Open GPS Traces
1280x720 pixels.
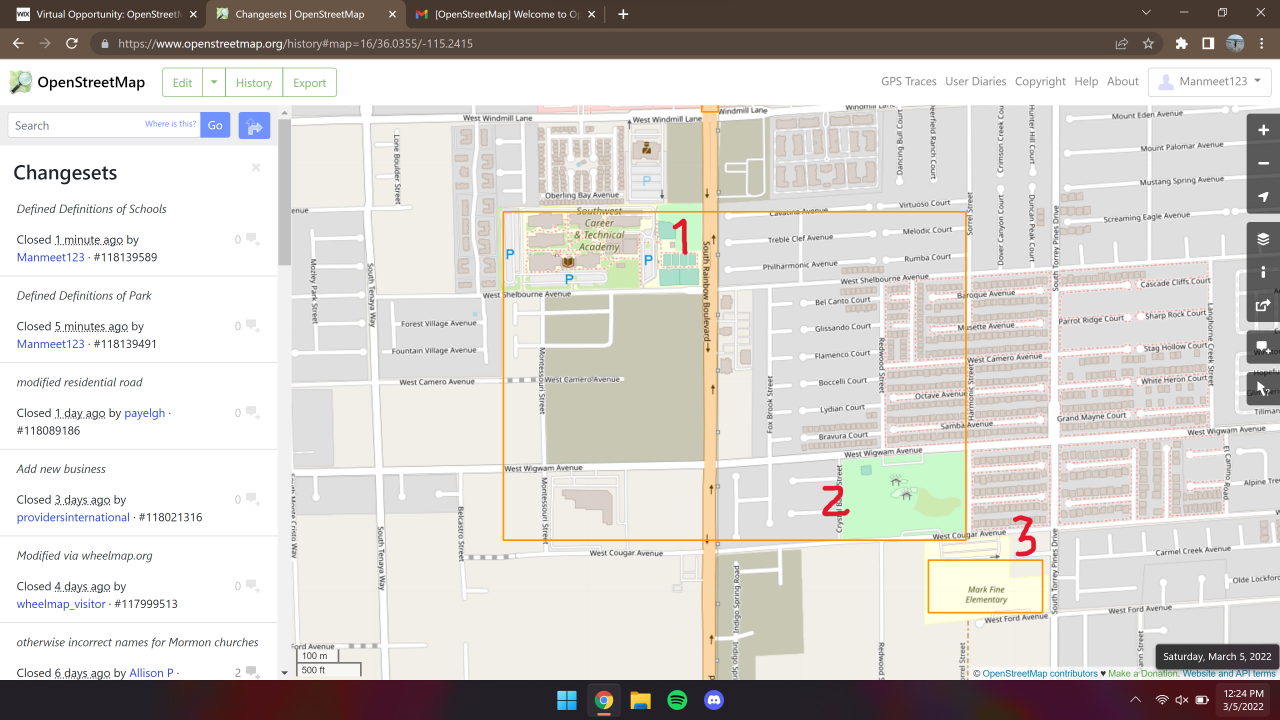[x=909, y=82]
